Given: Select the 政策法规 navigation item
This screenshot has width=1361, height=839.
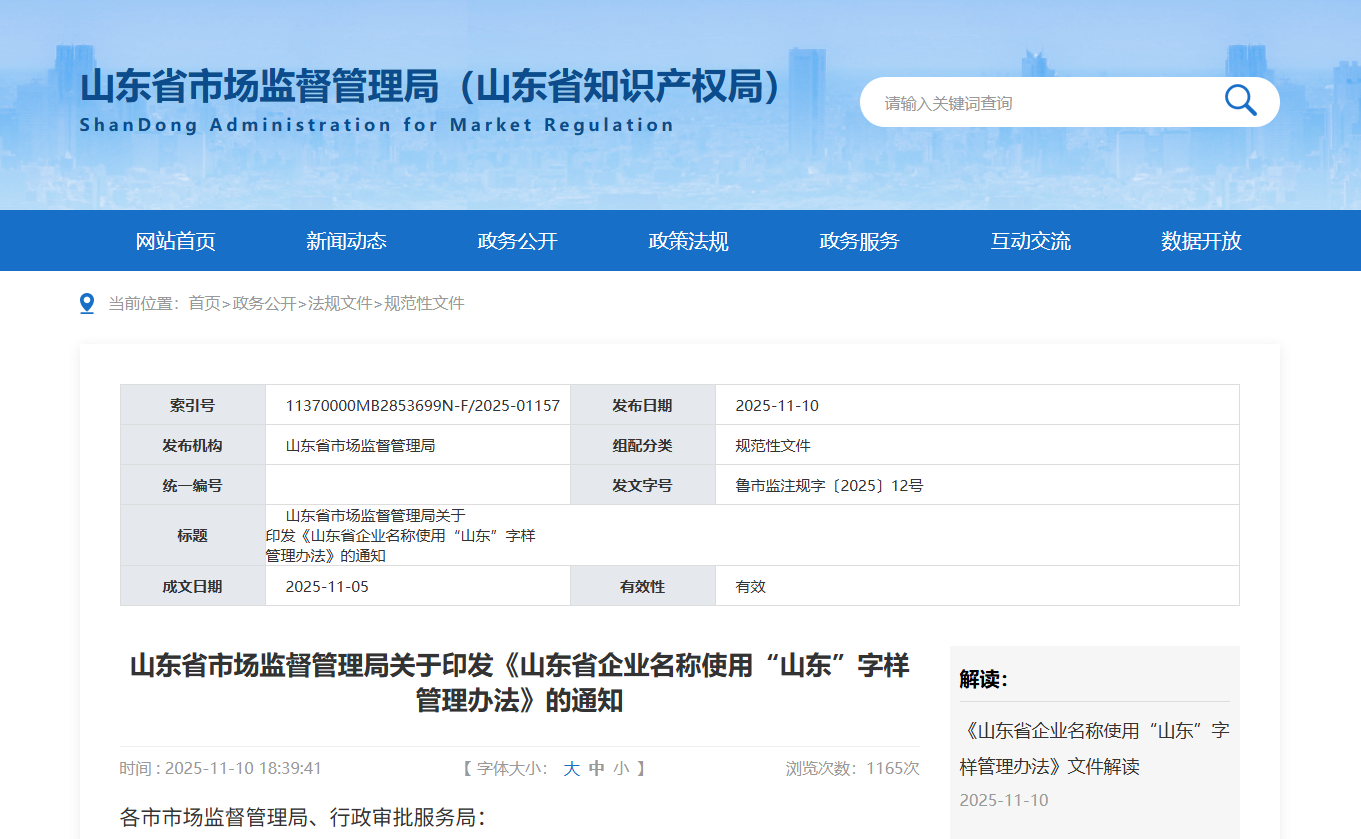Looking at the screenshot, I should (688, 241).
